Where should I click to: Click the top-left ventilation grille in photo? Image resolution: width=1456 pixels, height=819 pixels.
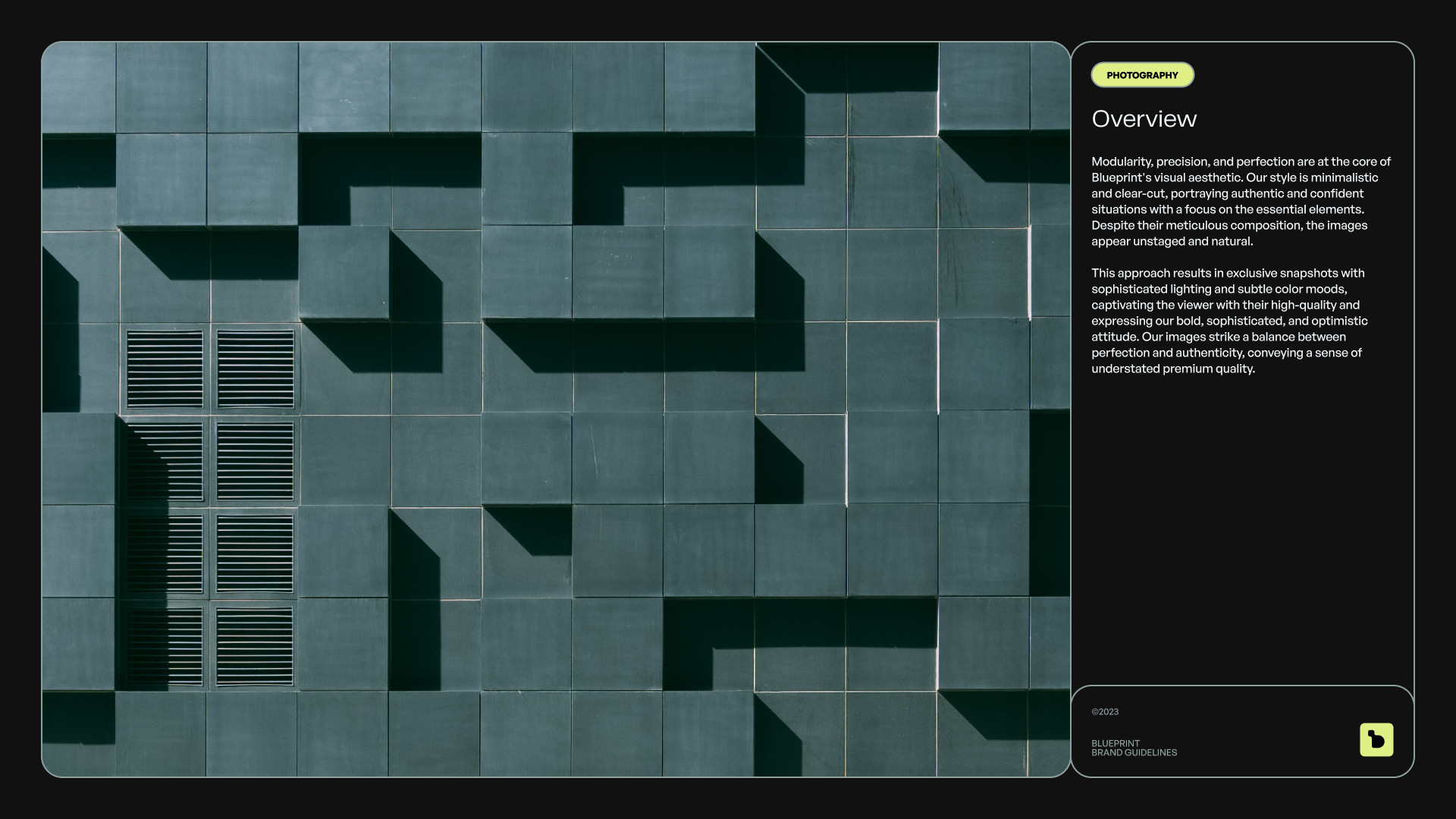[165, 369]
